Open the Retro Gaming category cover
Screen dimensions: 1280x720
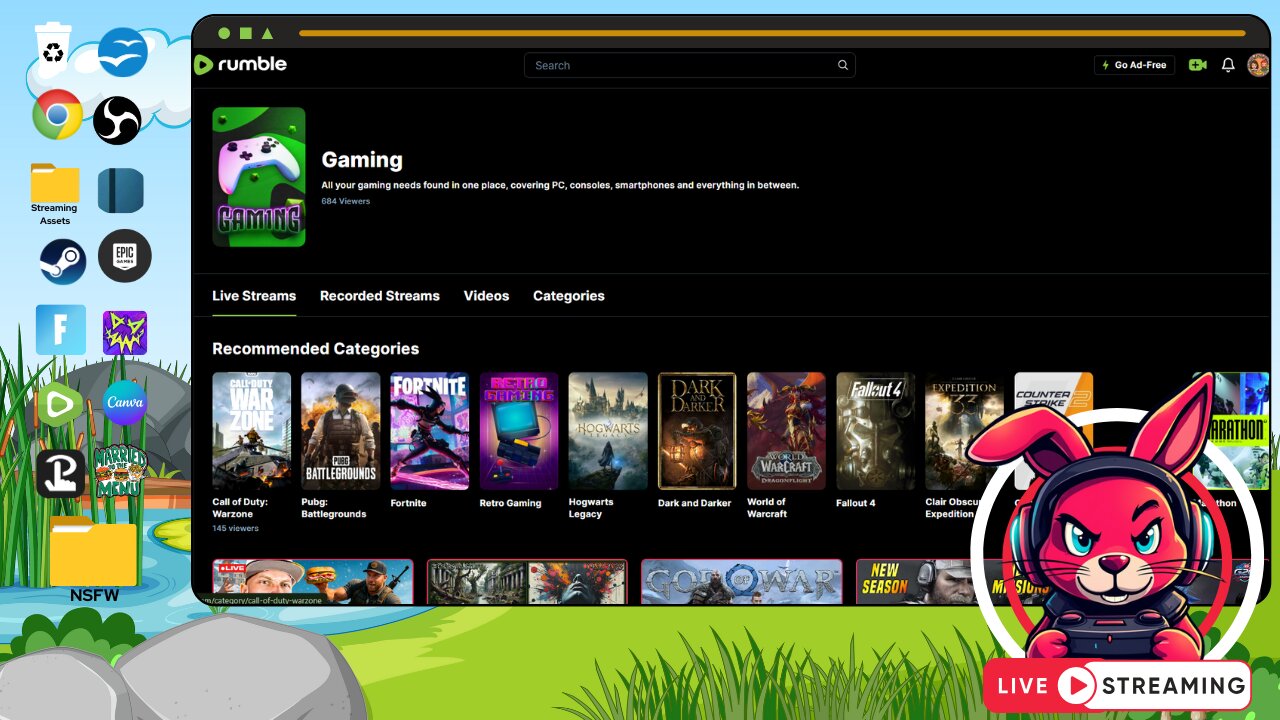click(519, 431)
